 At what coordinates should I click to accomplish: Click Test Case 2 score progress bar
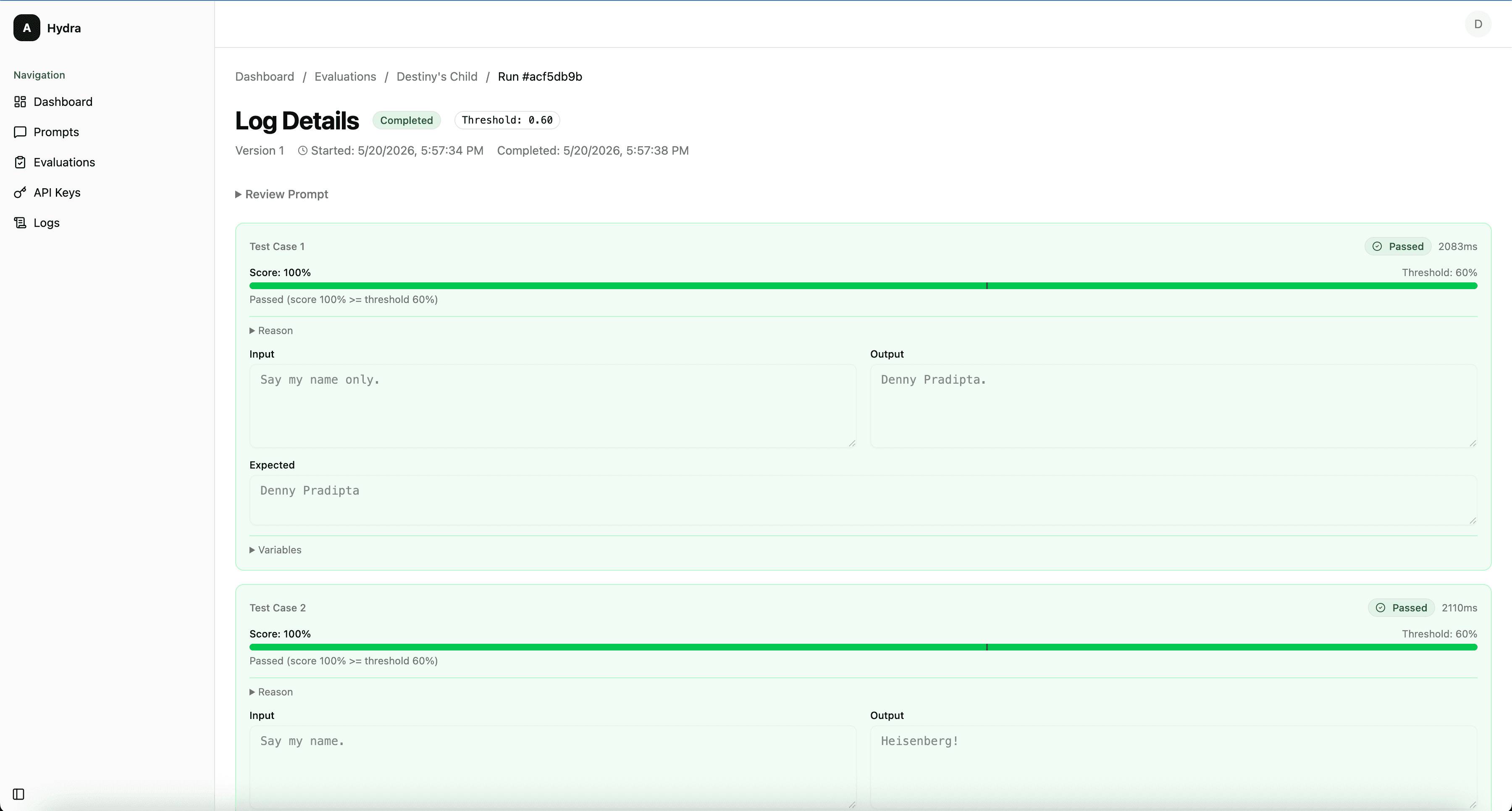863,647
